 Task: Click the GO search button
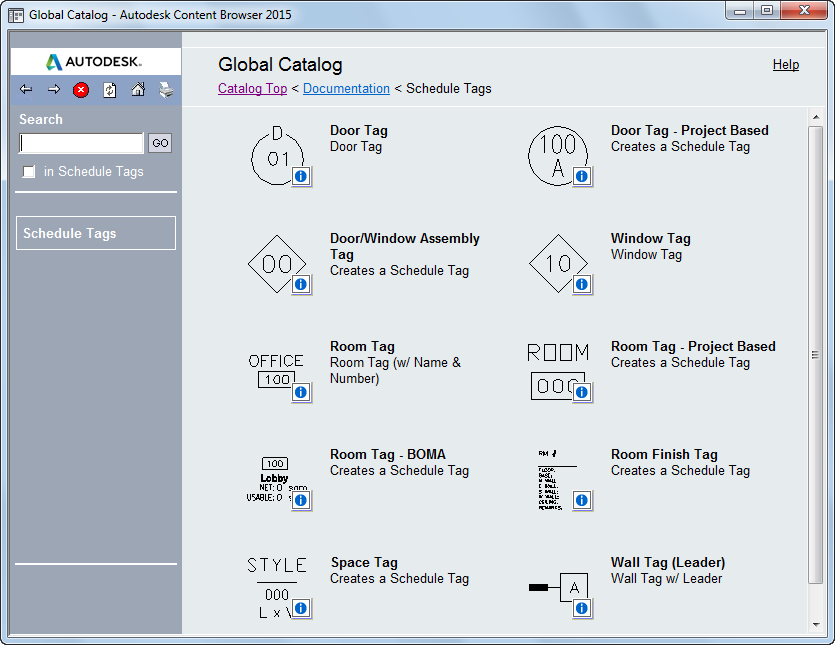(160, 143)
